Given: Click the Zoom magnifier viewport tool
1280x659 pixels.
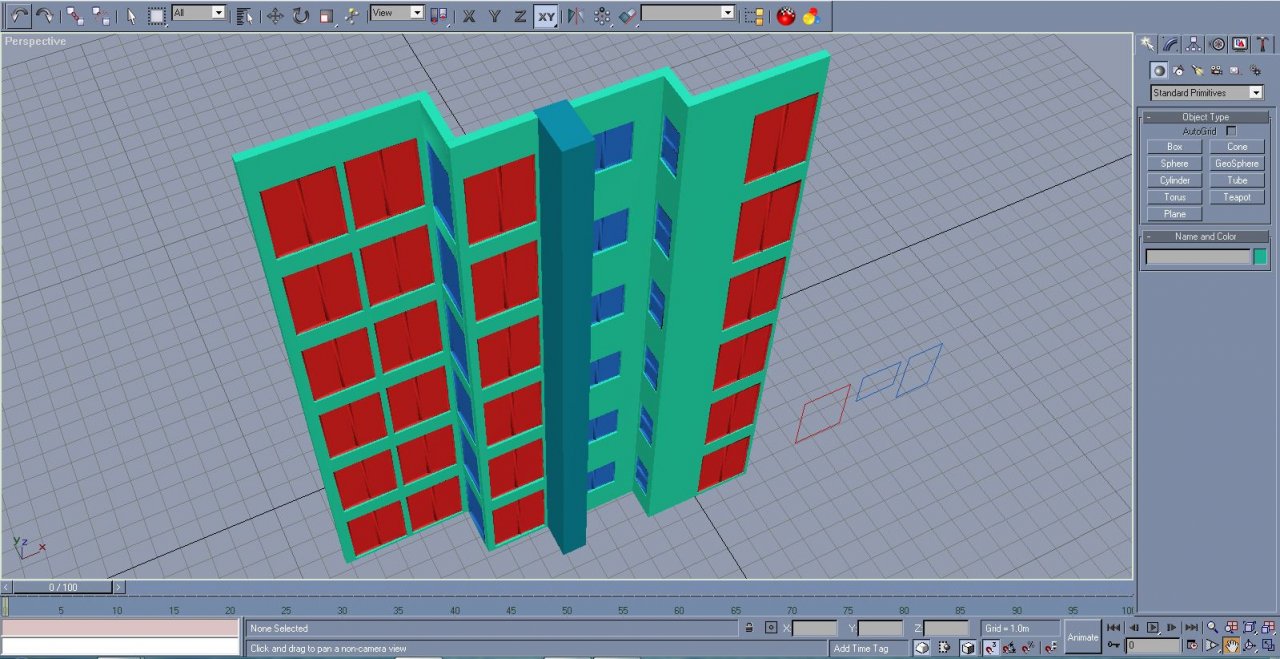Looking at the screenshot, I should tap(1213, 627).
